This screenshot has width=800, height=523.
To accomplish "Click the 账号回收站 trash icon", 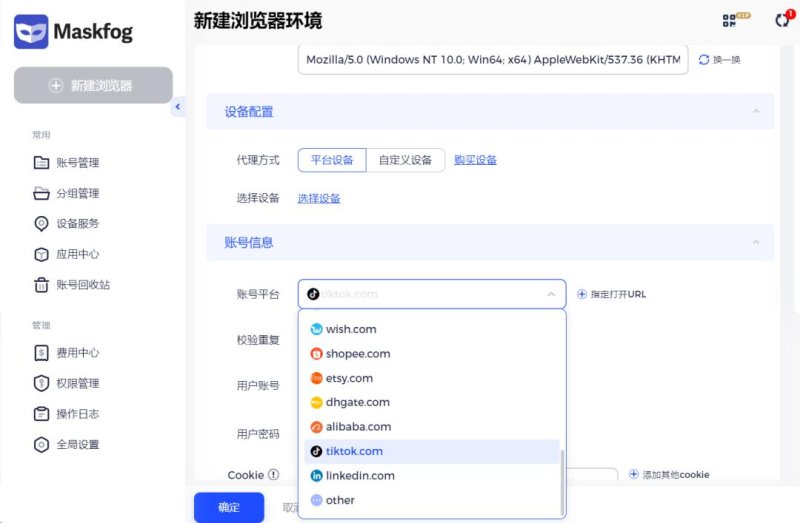I will [x=41, y=285].
